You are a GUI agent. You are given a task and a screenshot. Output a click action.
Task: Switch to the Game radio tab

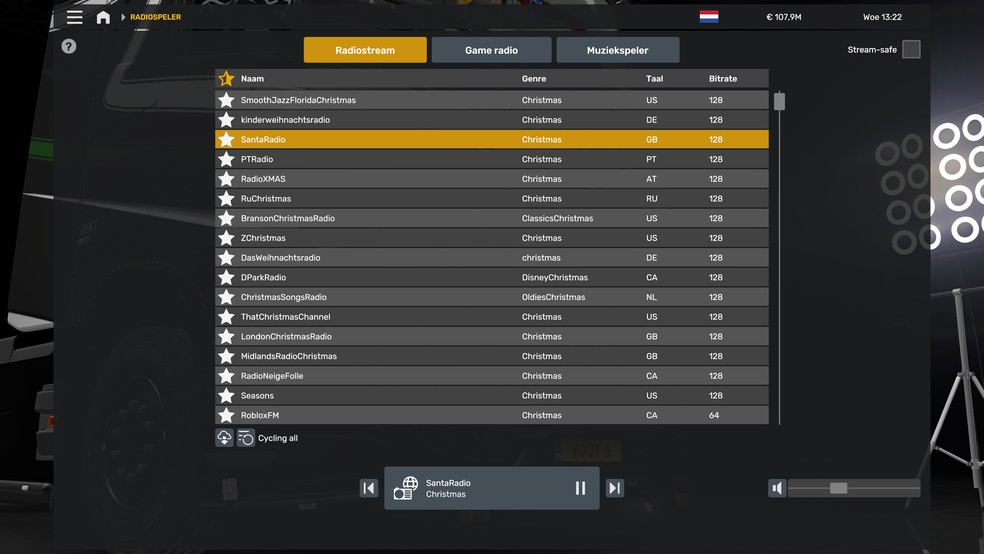491,50
